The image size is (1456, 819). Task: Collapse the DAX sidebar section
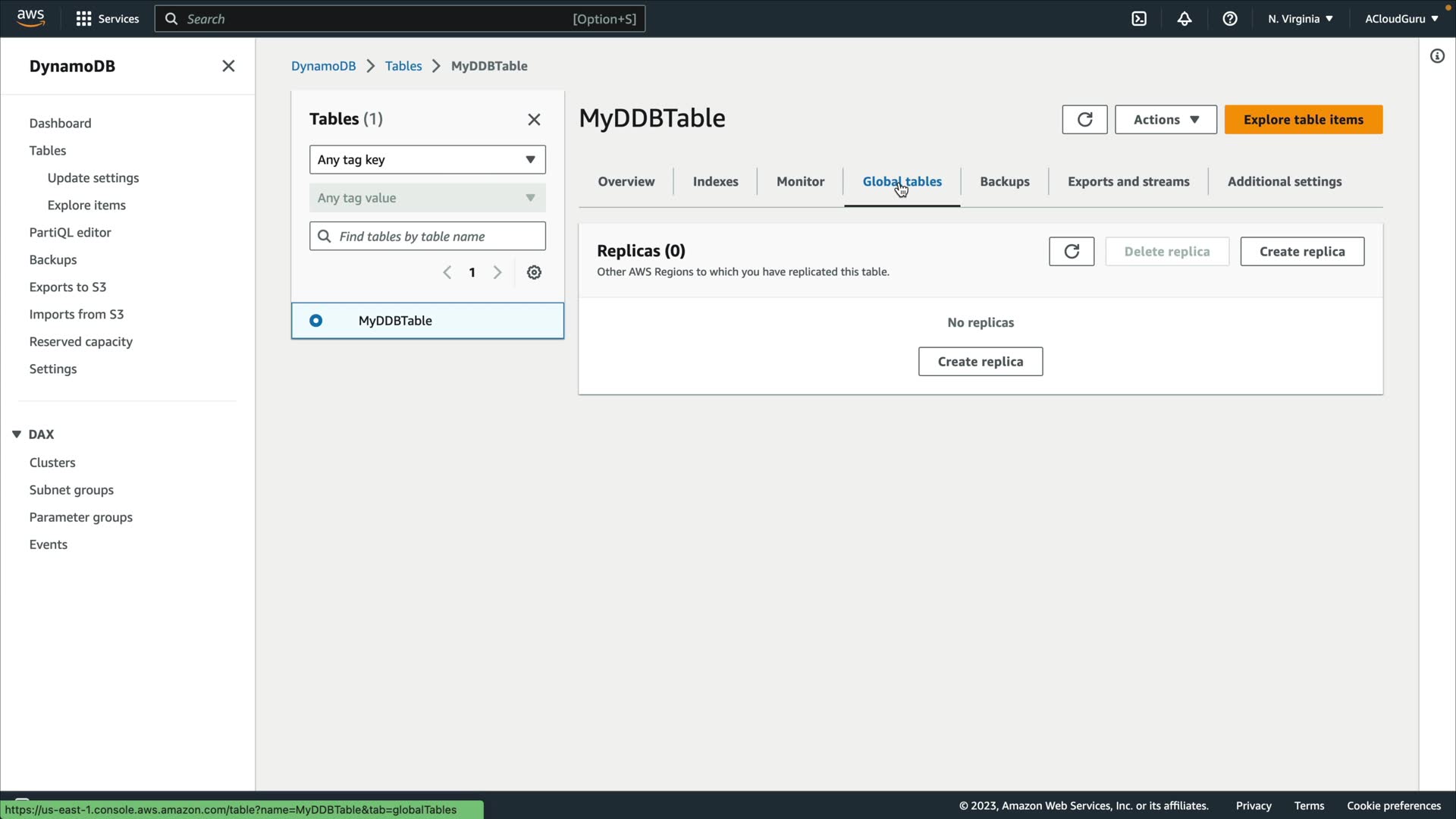pos(17,435)
